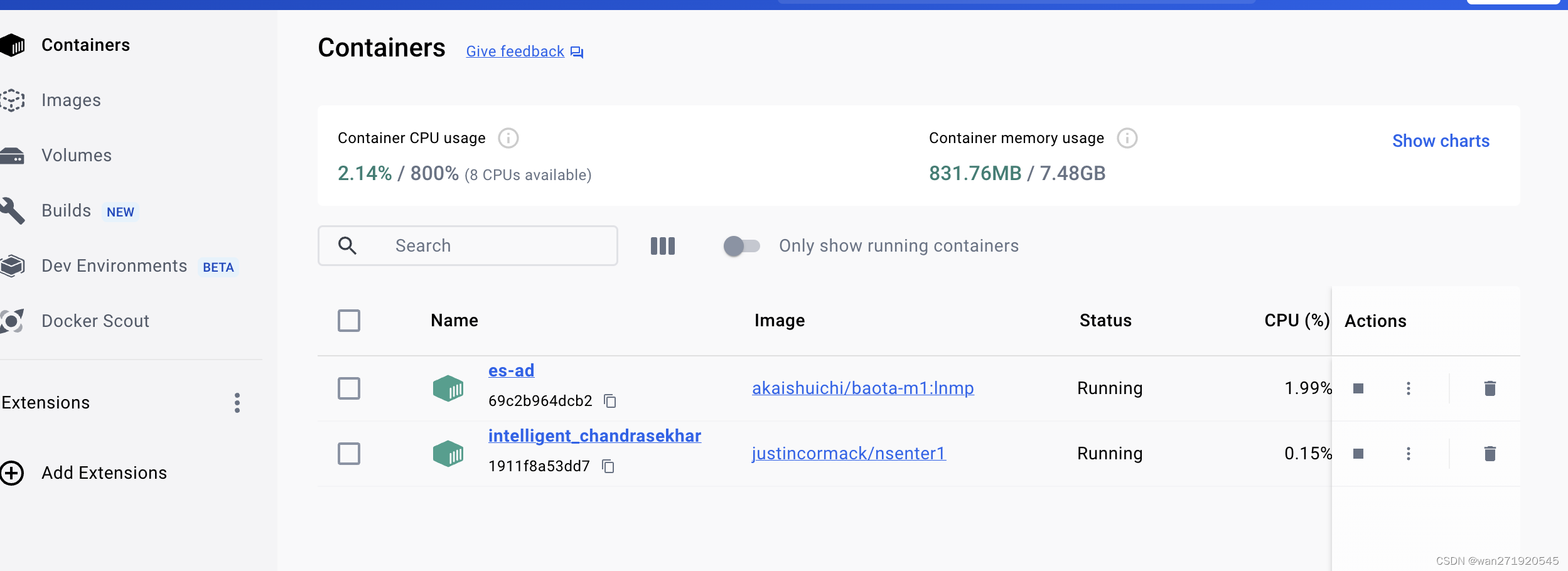Click the Containers cube icon in sidebar
The image size is (1568, 571).
(12, 45)
